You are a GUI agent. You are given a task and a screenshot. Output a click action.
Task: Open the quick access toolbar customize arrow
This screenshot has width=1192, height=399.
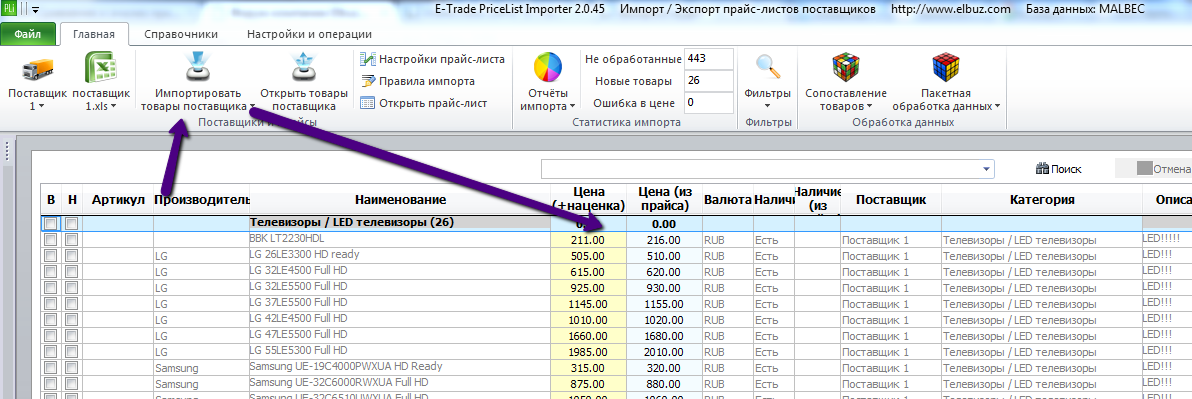(x=35, y=11)
